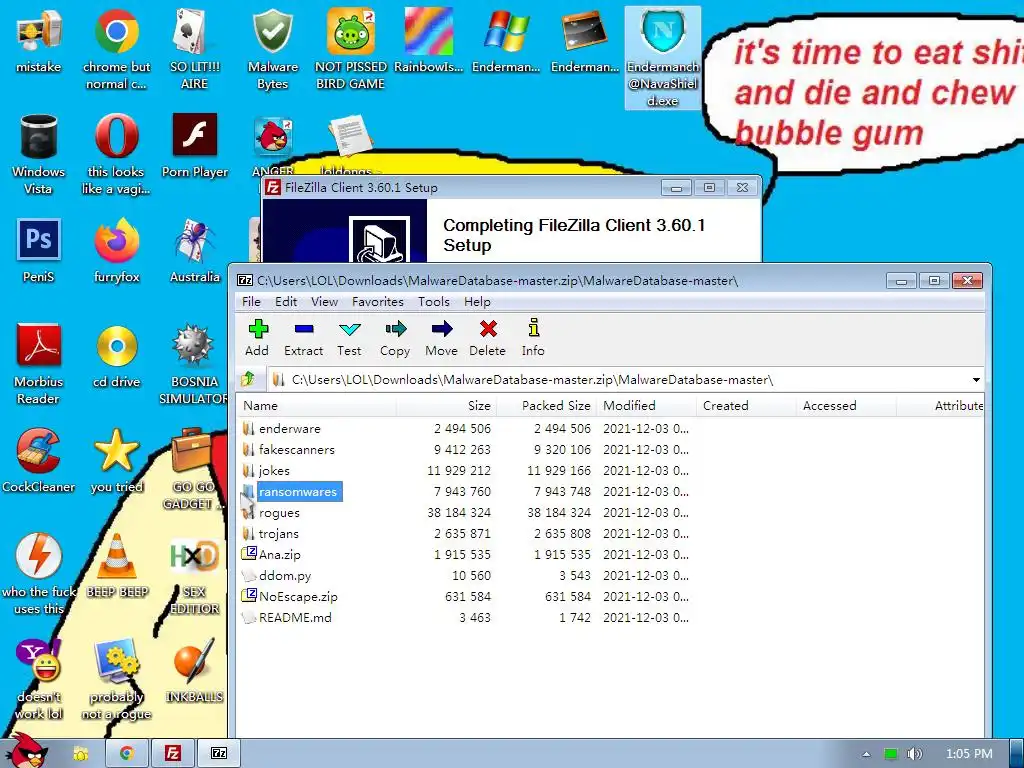
Task: Click the 'cd drive' desktop icon
Action: click(x=116, y=355)
